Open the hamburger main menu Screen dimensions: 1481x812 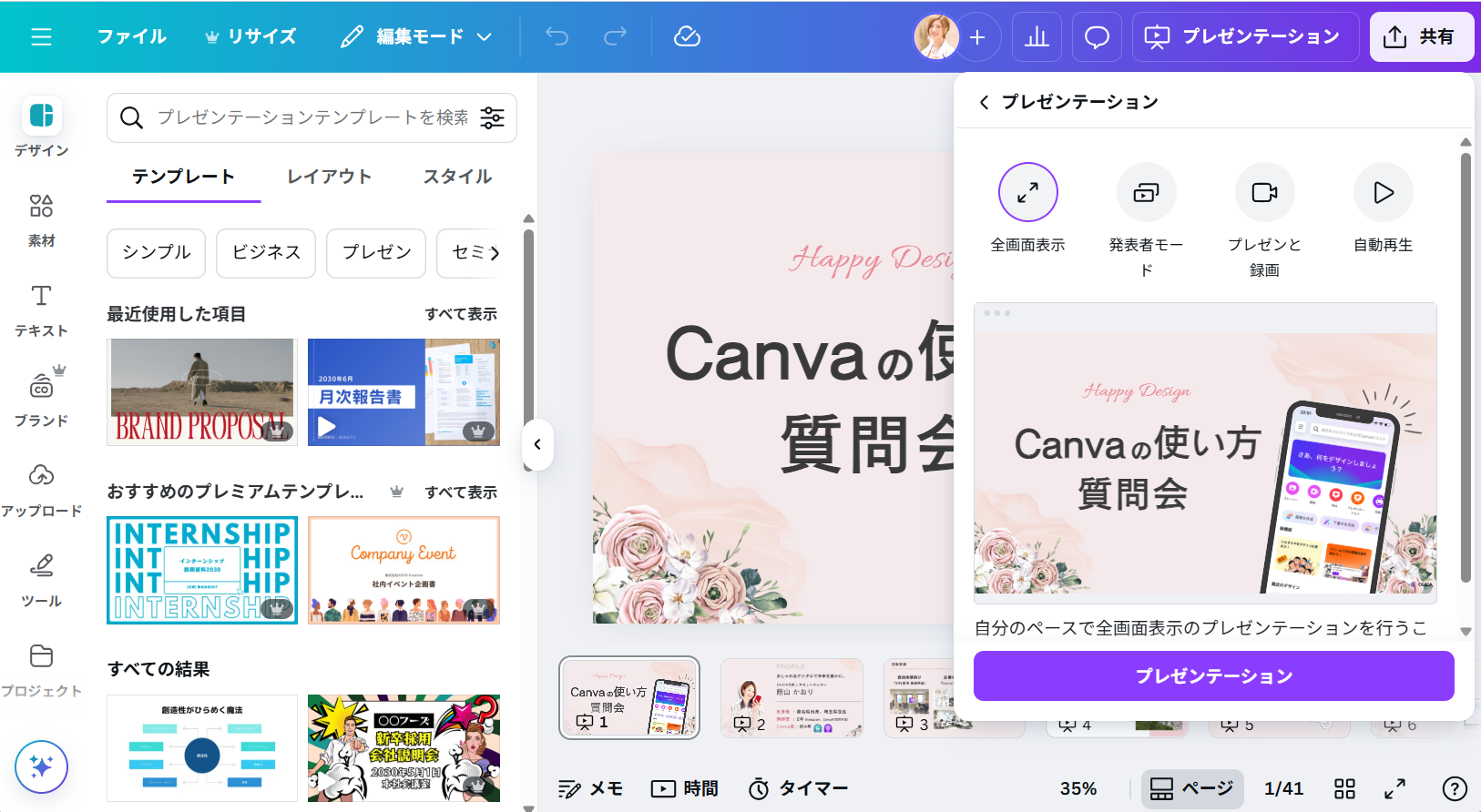click(41, 37)
